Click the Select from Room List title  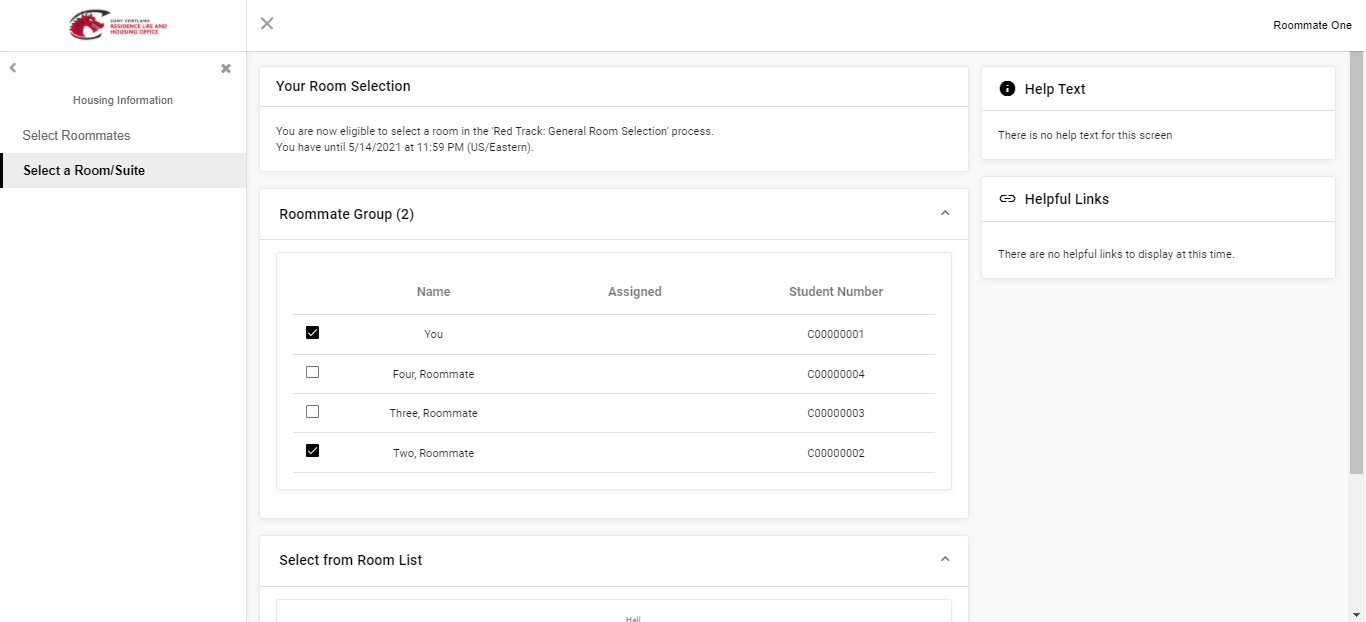tap(350, 560)
